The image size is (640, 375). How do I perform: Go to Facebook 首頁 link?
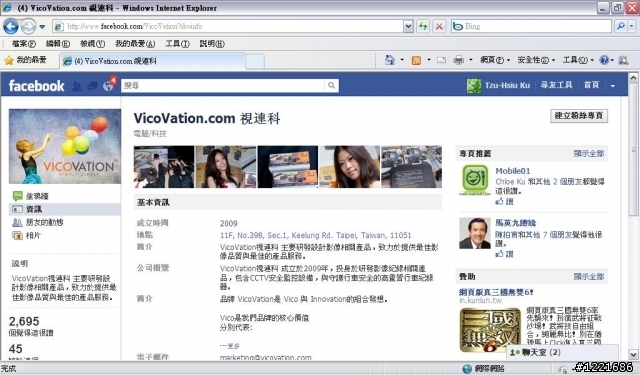[591, 85]
